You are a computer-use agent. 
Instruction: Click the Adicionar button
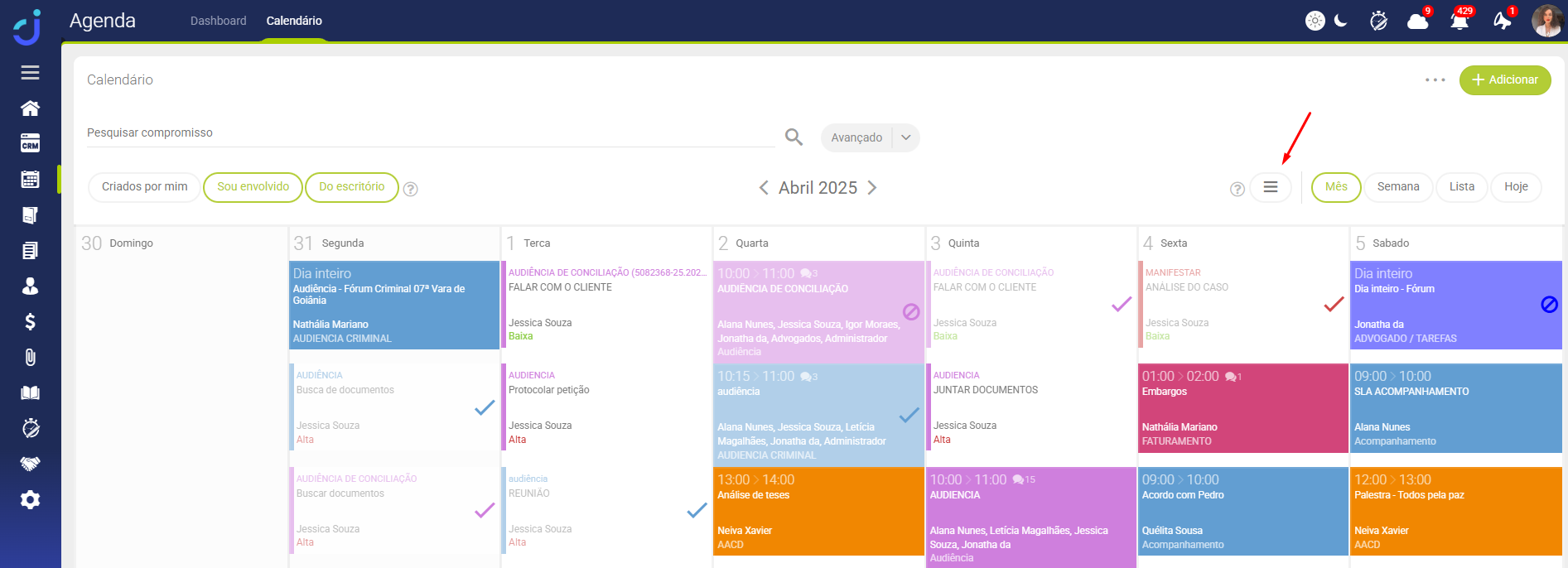[1504, 80]
